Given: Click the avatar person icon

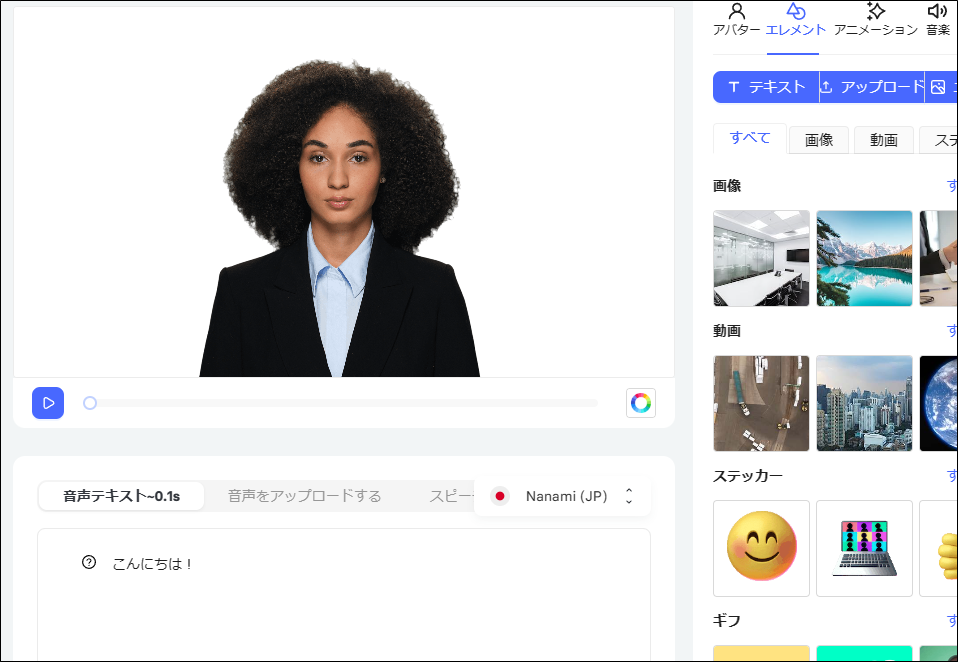Looking at the screenshot, I should (737, 11).
